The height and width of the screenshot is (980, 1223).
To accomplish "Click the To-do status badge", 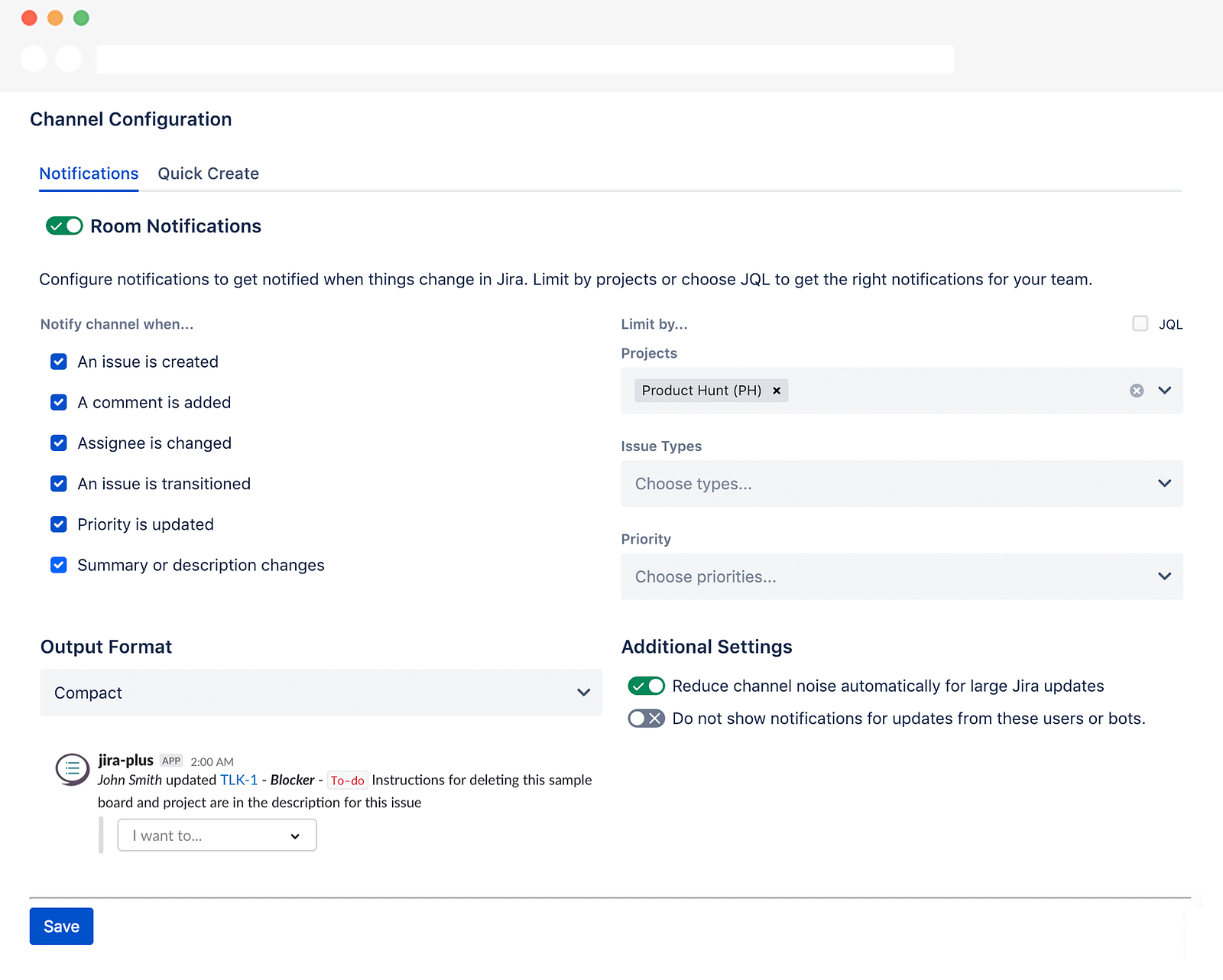I will point(347,780).
